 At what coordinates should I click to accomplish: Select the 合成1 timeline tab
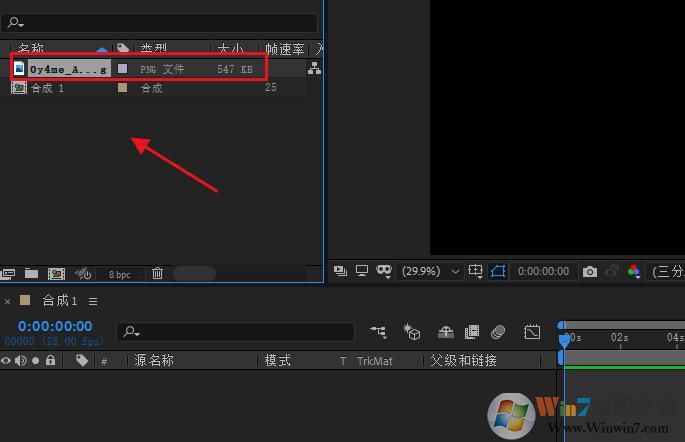pos(59,301)
